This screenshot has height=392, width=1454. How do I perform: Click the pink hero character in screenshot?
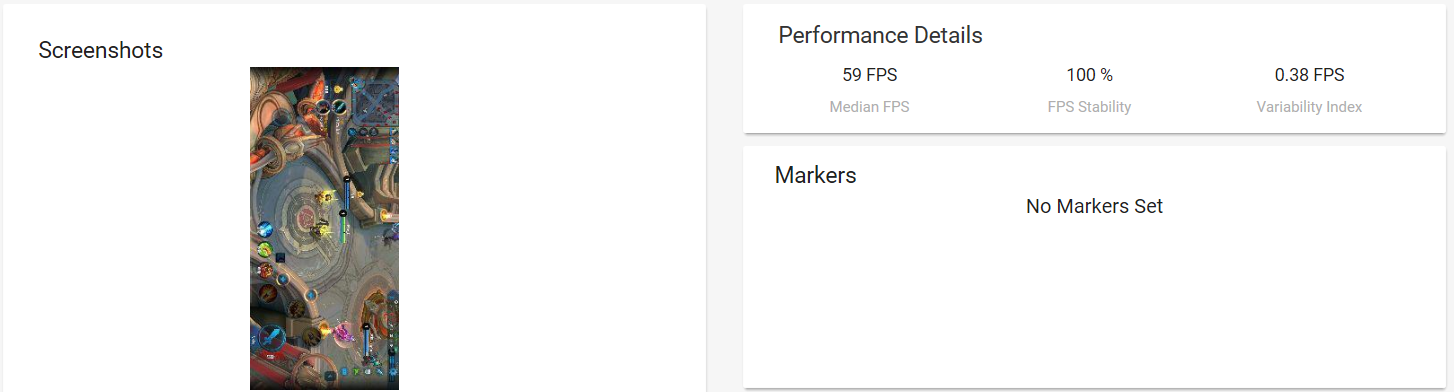[x=343, y=331]
